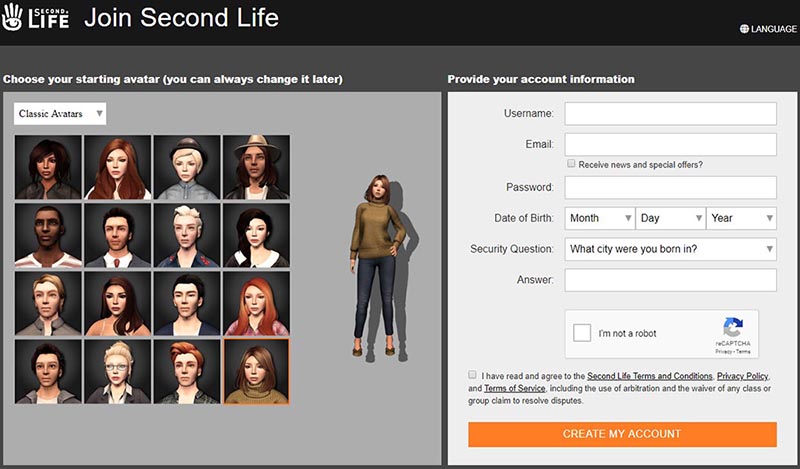
Task: Select blonde woman with glasses avatar
Action: pos(117,372)
